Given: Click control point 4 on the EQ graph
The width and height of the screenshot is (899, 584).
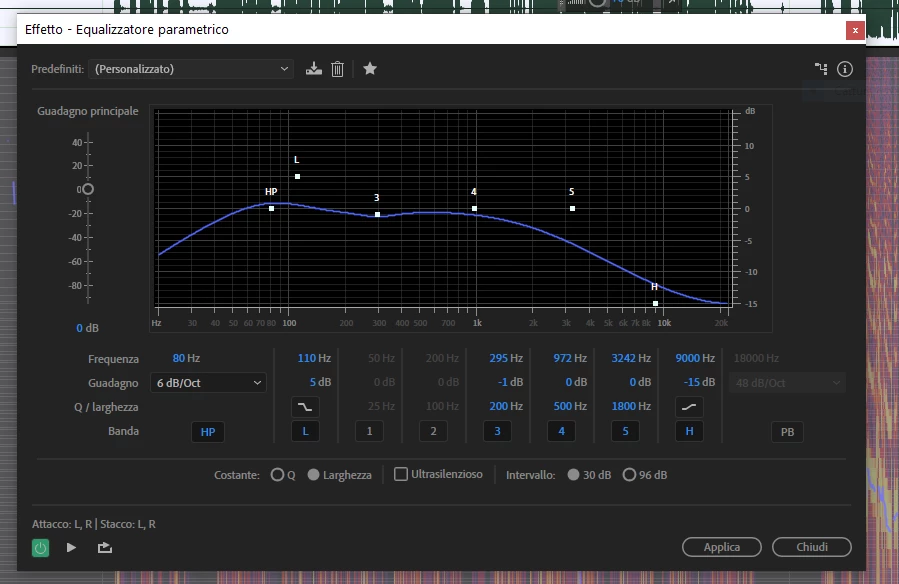Looking at the screenshot, I should [474, 209].
